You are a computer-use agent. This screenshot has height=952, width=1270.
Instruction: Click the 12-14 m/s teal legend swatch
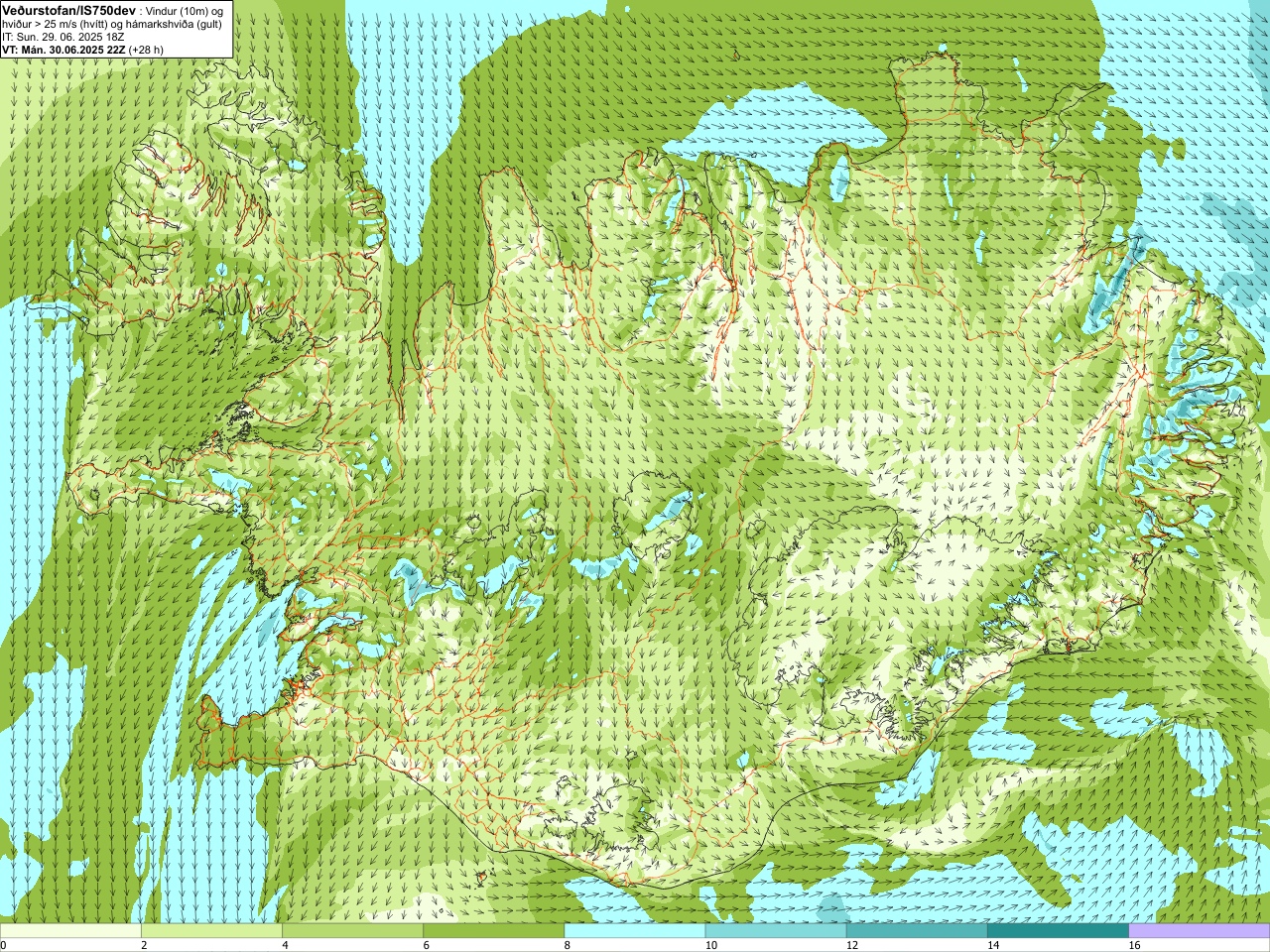(917, 931)
